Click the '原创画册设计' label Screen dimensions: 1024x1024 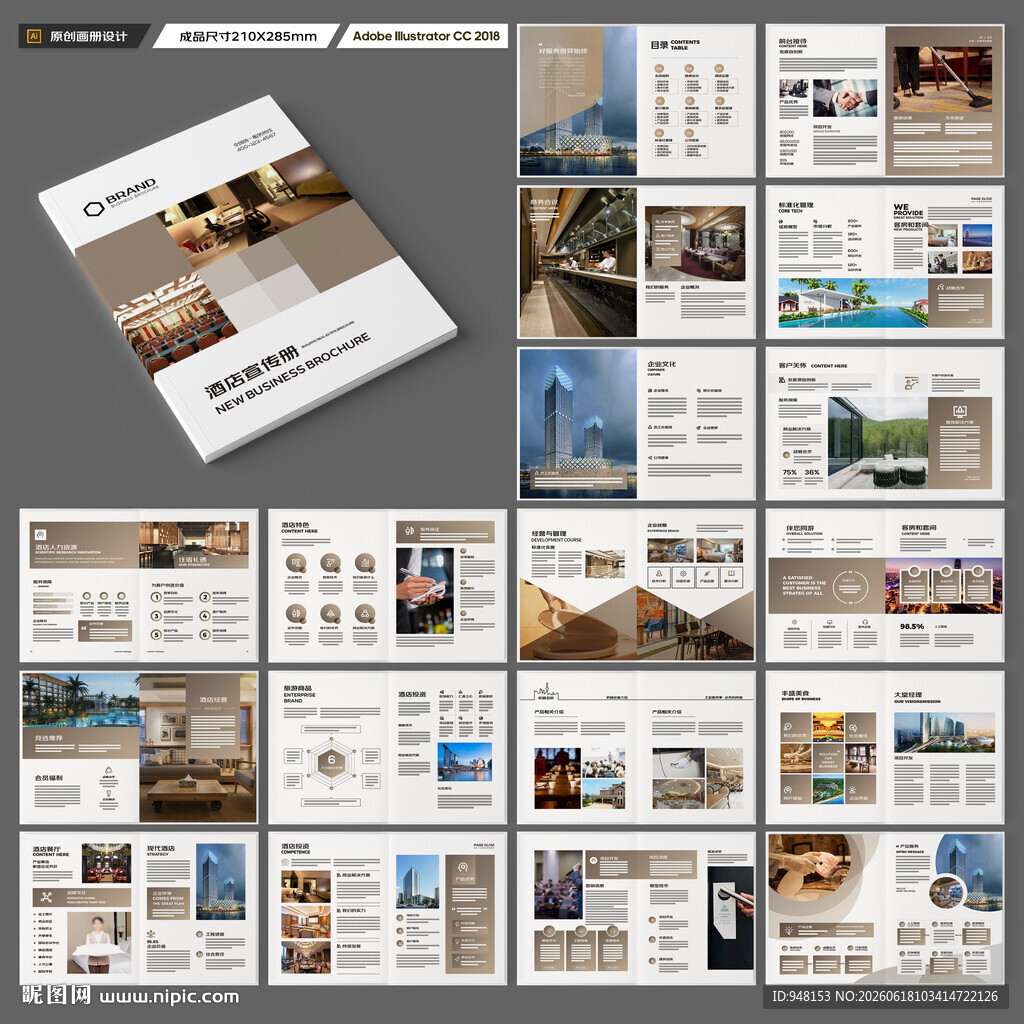click(x=88, y=37)
